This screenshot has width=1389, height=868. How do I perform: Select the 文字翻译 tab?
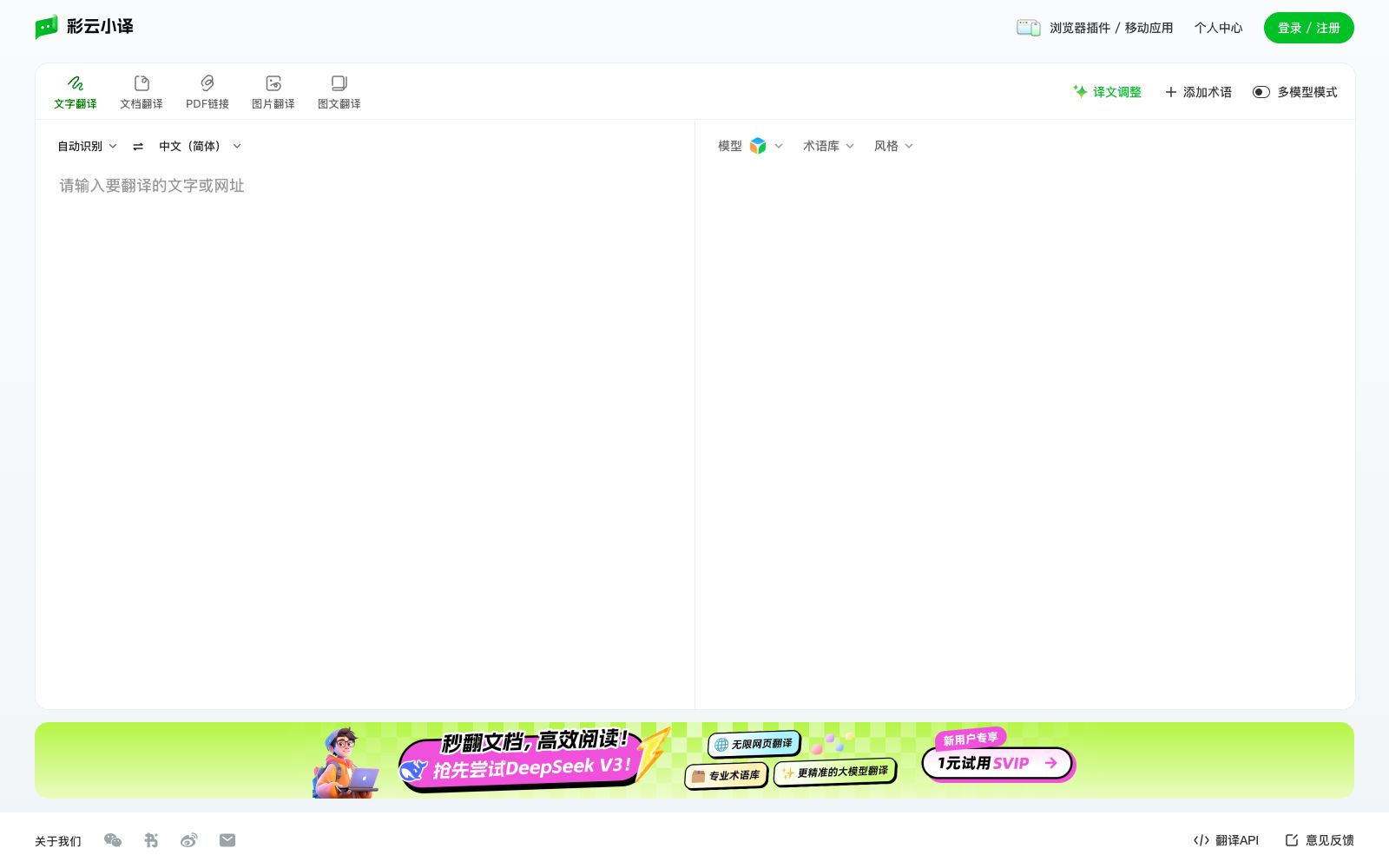[x=76, y=92]
